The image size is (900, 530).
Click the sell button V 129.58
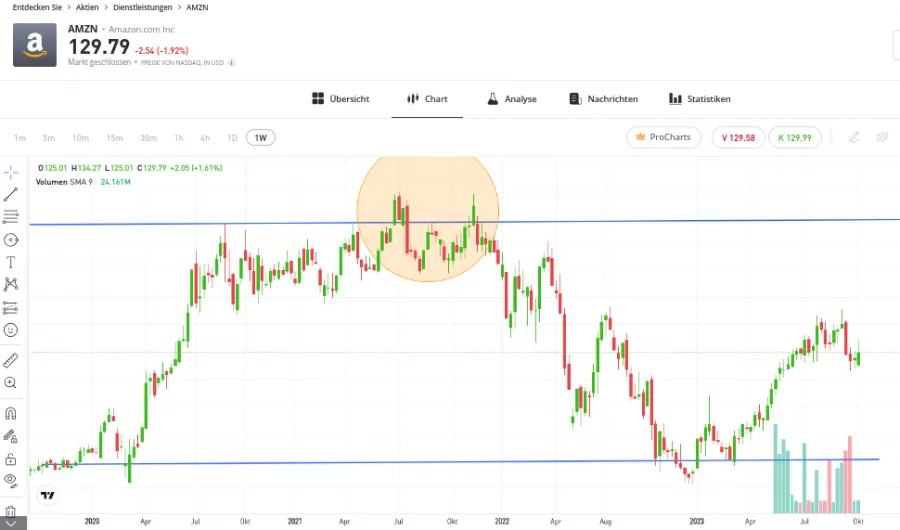pos(738,137)
